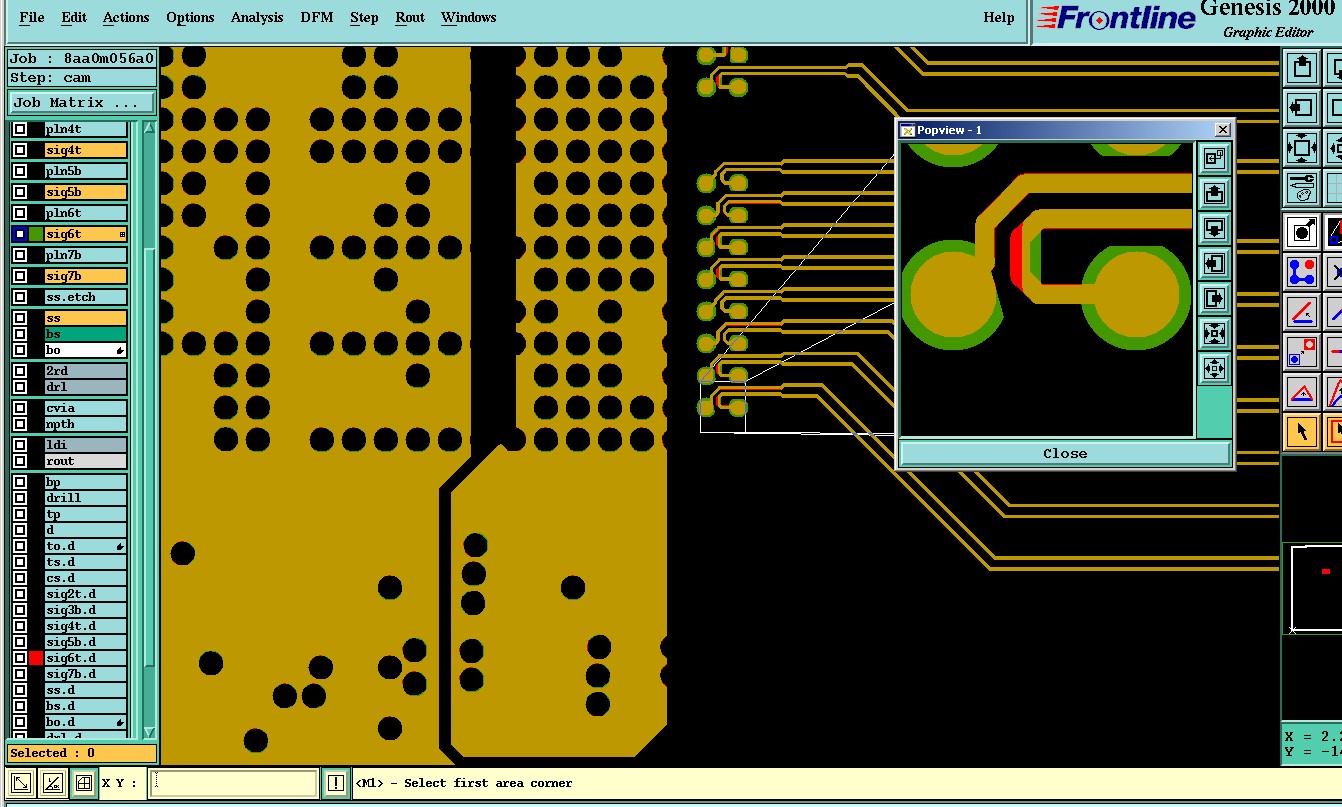This screenshot has width=1342, height=807.
Task: Select layer name cvia
Action: click(x=86, y=408)
